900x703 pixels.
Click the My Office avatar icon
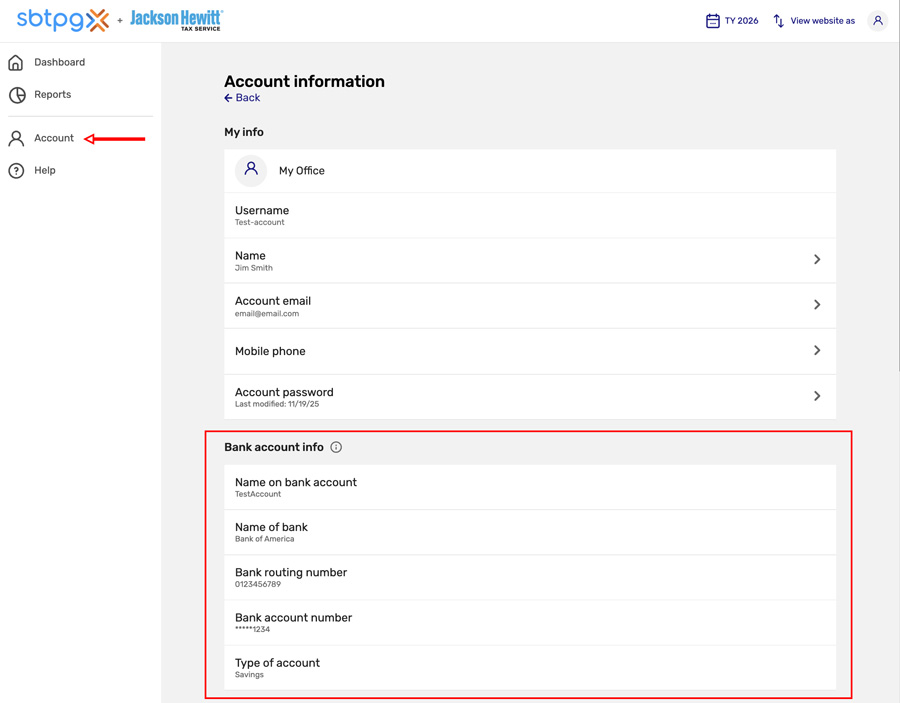click(x=251, y=171)
